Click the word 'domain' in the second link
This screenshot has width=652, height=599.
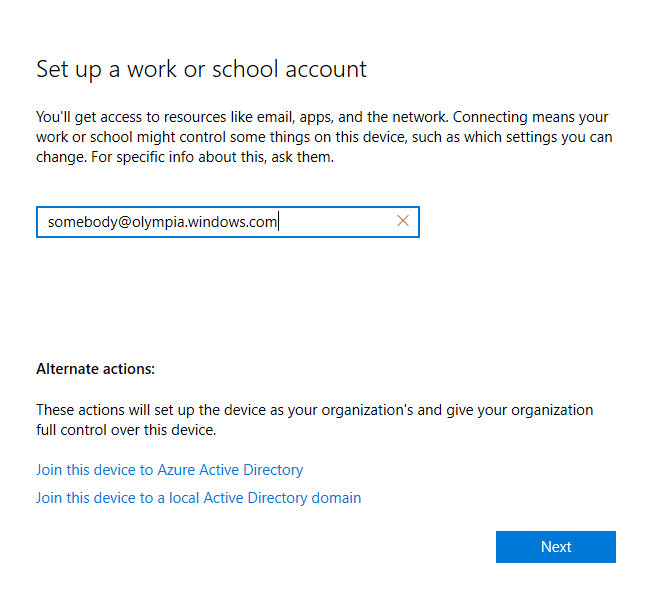[337, 497]
